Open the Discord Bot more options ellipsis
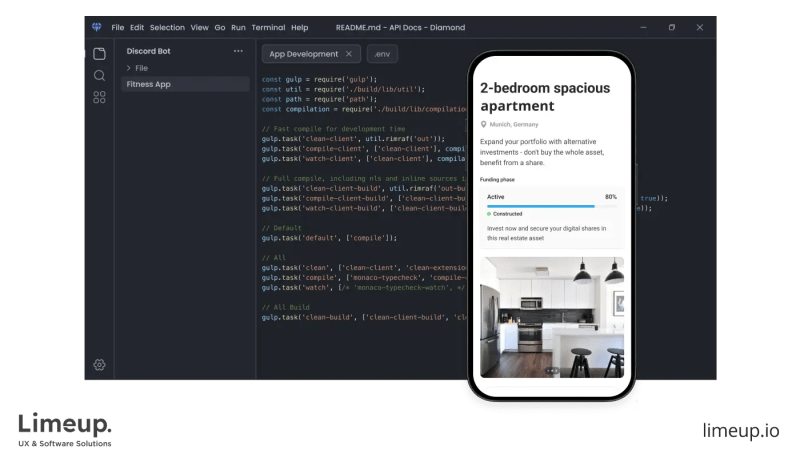800x458 pixels. tap(238, 51)
